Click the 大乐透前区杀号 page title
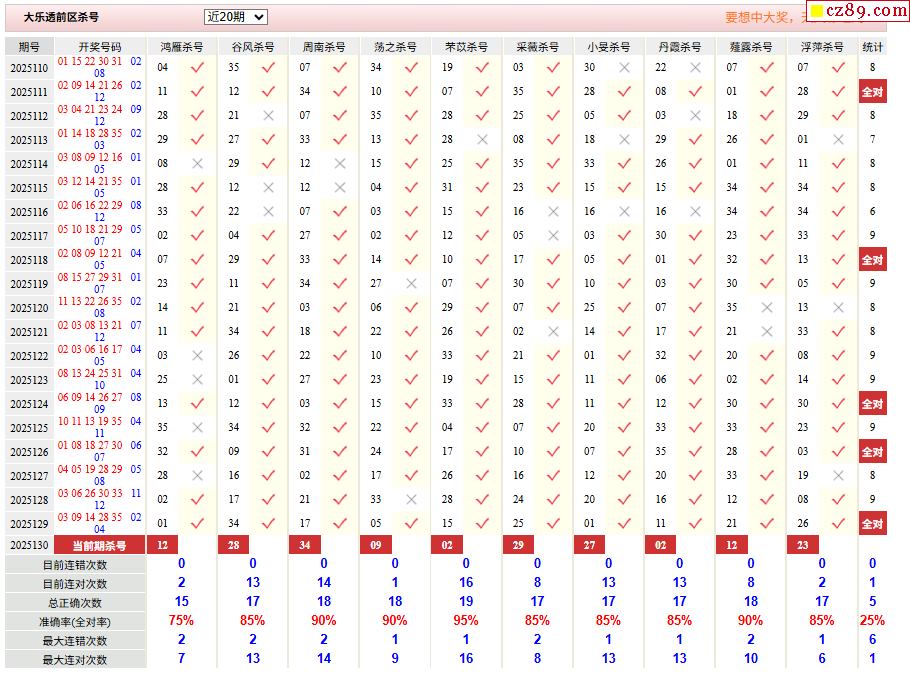 pos(61,18)
